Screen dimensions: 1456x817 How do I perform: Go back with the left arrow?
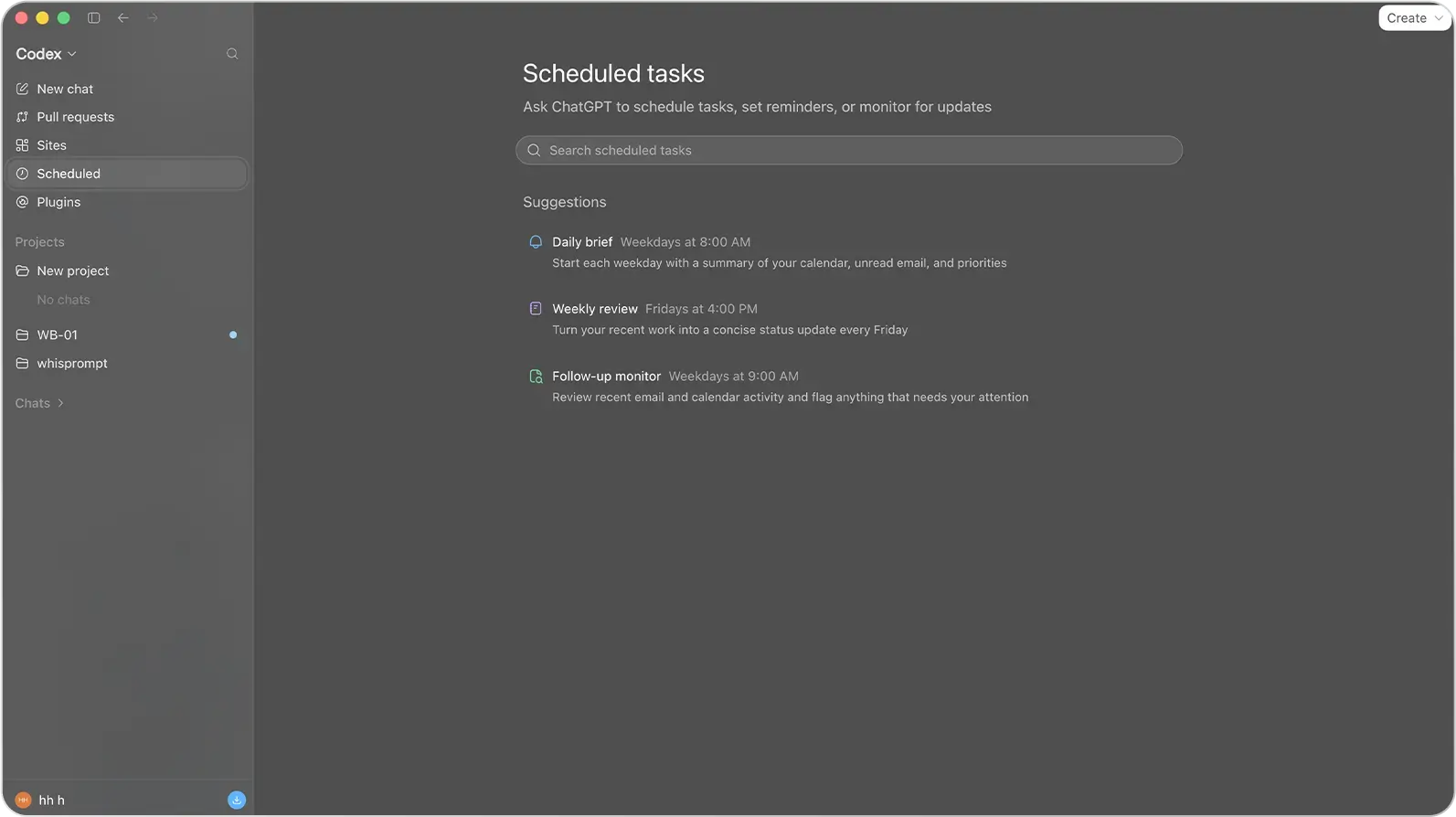click(x=122, y=17)
